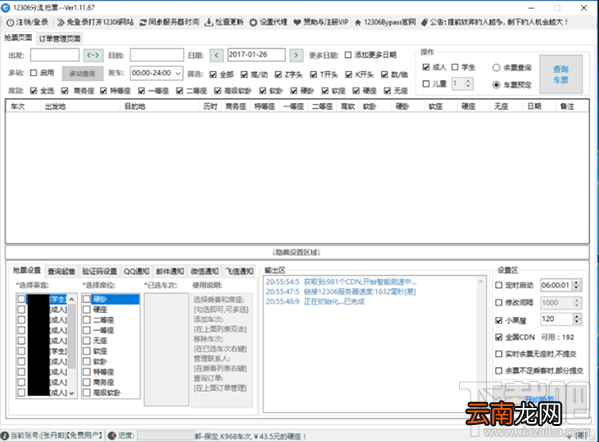Select 车票预定 radio button
The width and height of the screenshot is (599, 442).
496,85
